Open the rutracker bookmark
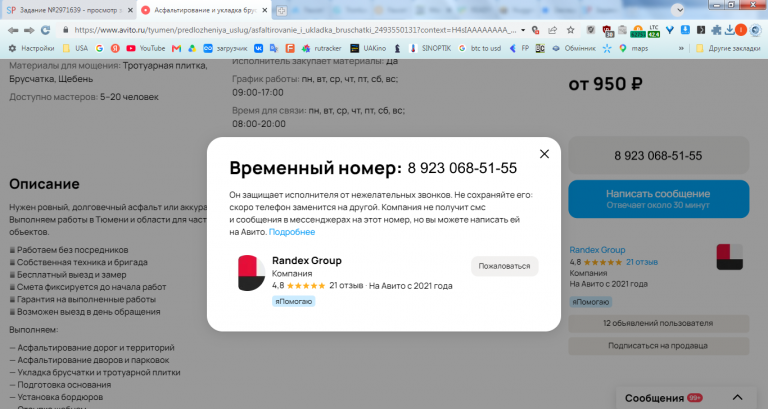This screenshot has width=768, height=409. [x=322, y=48]
